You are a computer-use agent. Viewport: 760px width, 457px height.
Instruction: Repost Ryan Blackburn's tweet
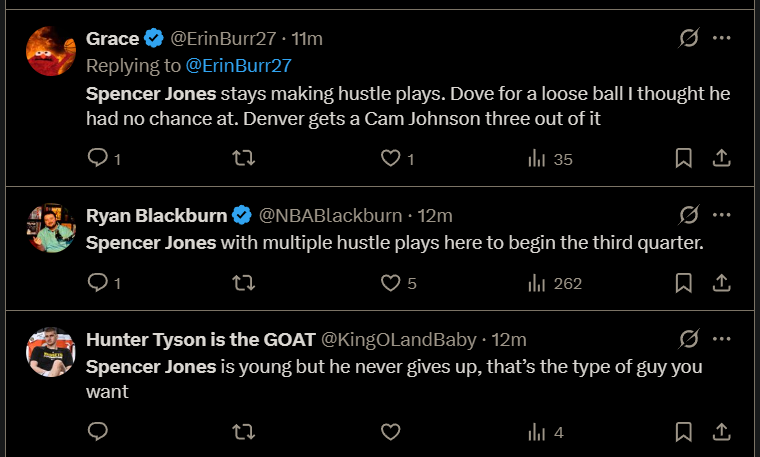pyautogui.click(x=243, y=283)
